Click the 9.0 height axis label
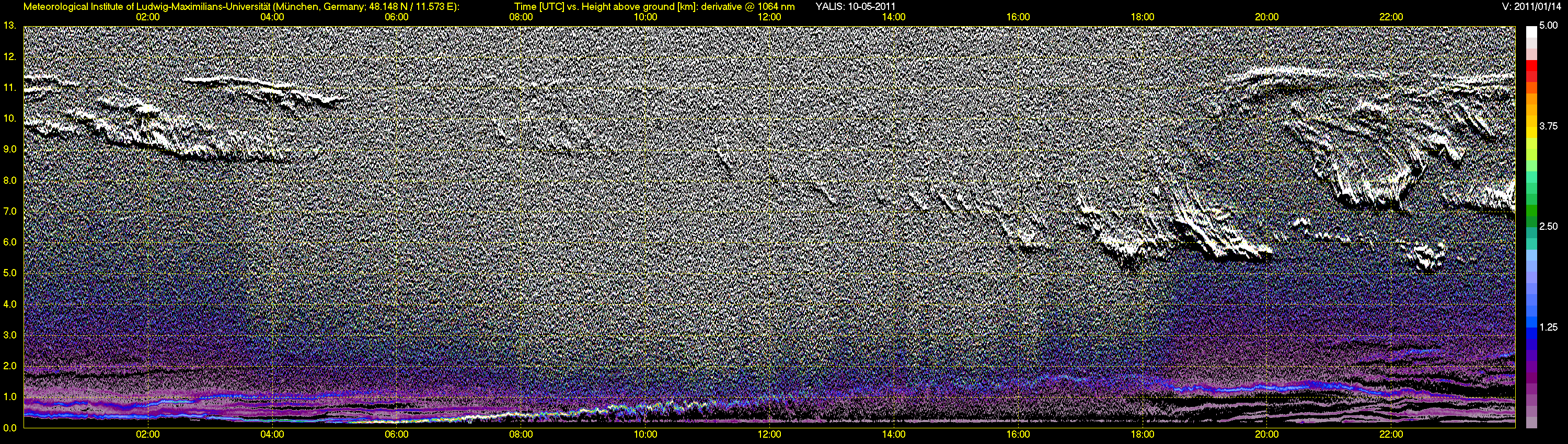This screenshot has height=444, width=1568. [x=10, y=149]
